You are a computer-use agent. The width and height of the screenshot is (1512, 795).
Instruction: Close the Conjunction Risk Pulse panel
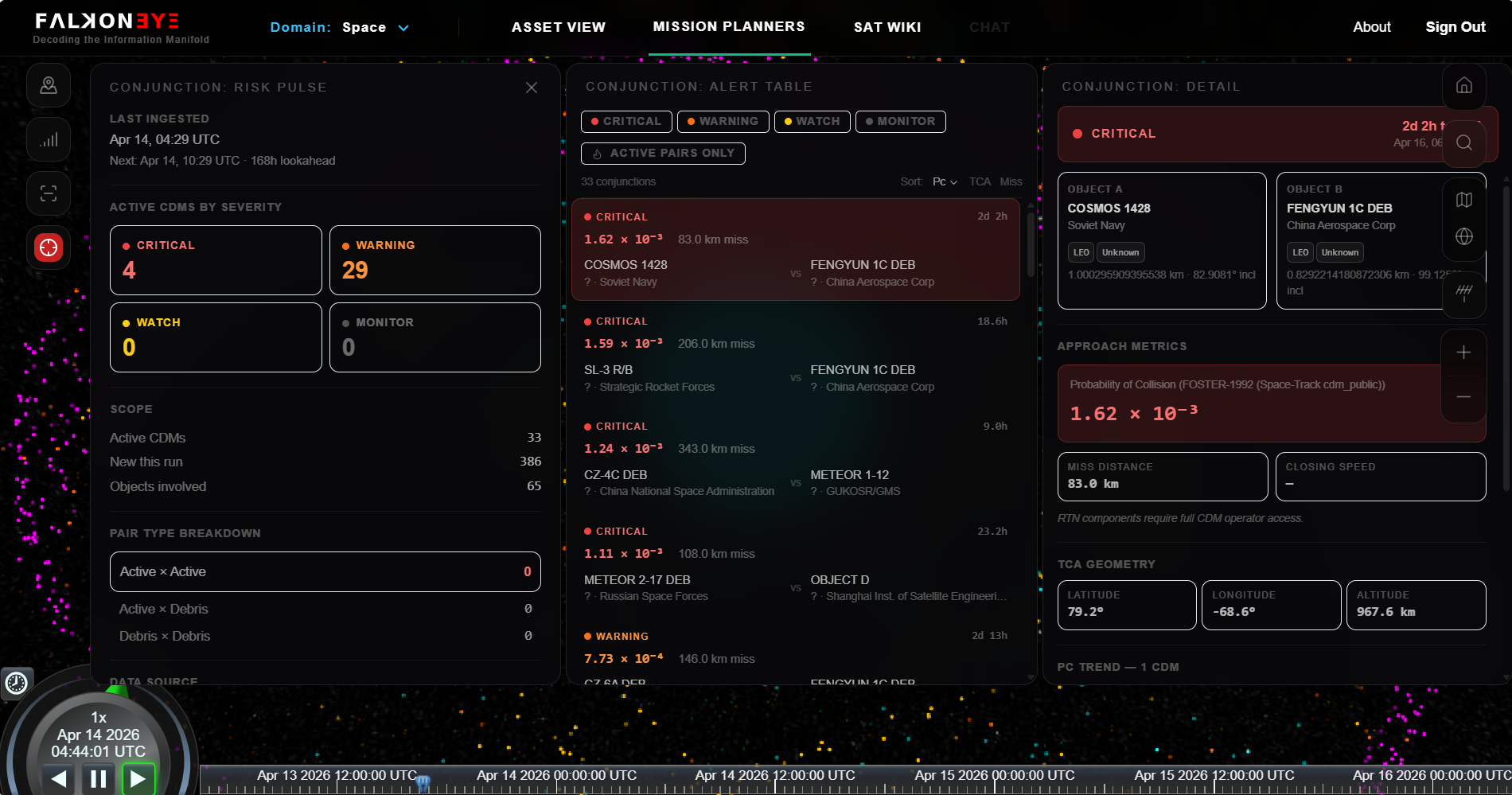click(x=532, y=88)
